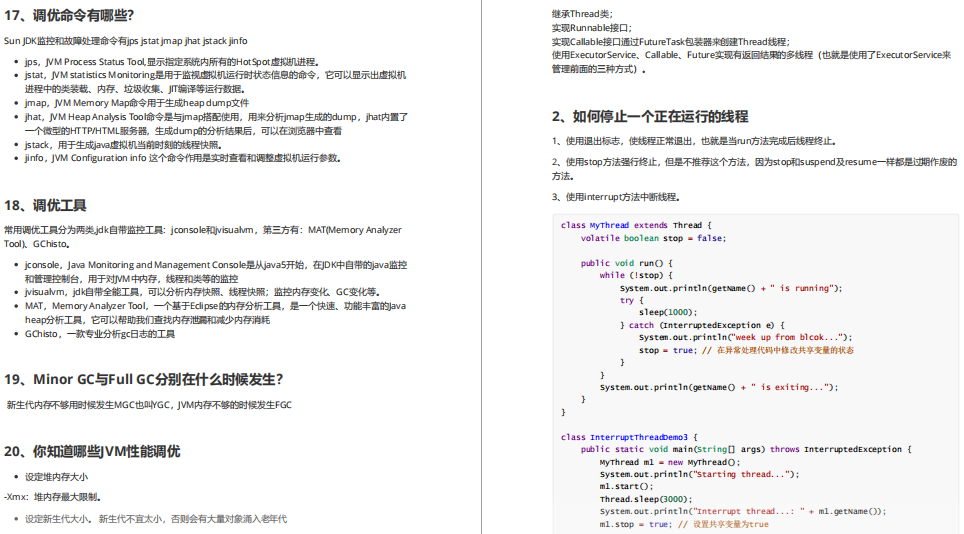
Task: Click code line printing 'is exiting...'
Action: (x=719, y=387)
